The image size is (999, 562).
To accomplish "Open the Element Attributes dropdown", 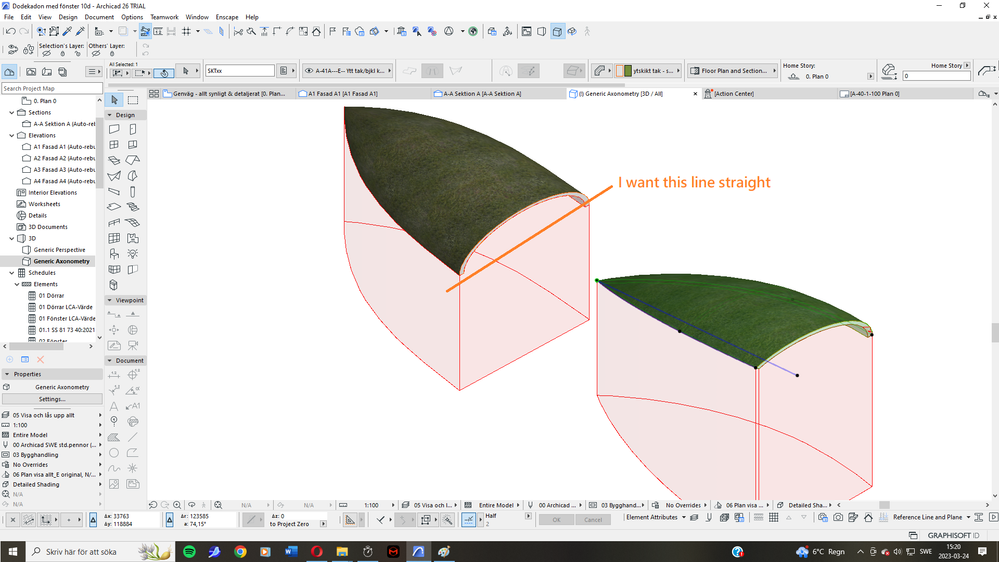I will point(656,517).
